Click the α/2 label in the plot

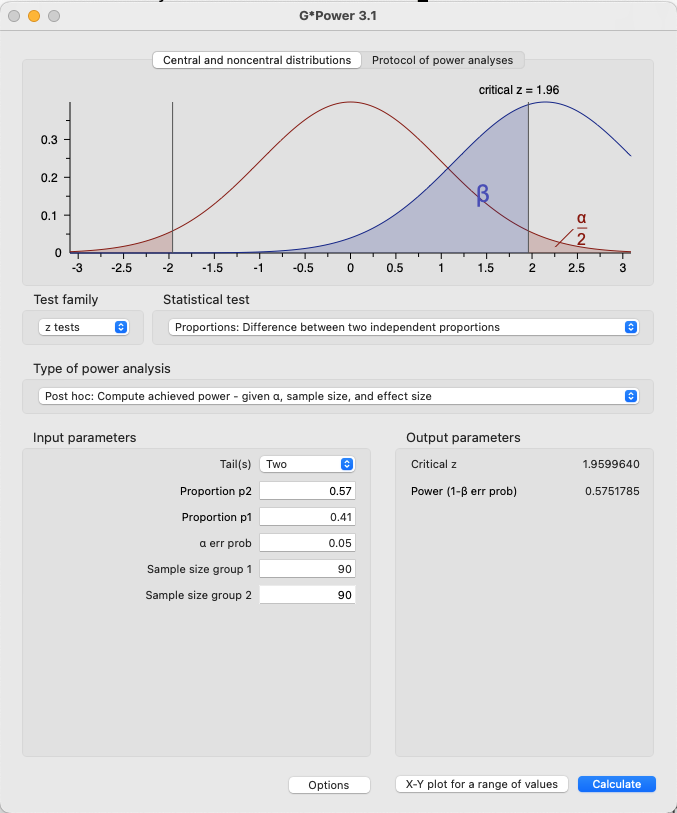click(581, 229)
